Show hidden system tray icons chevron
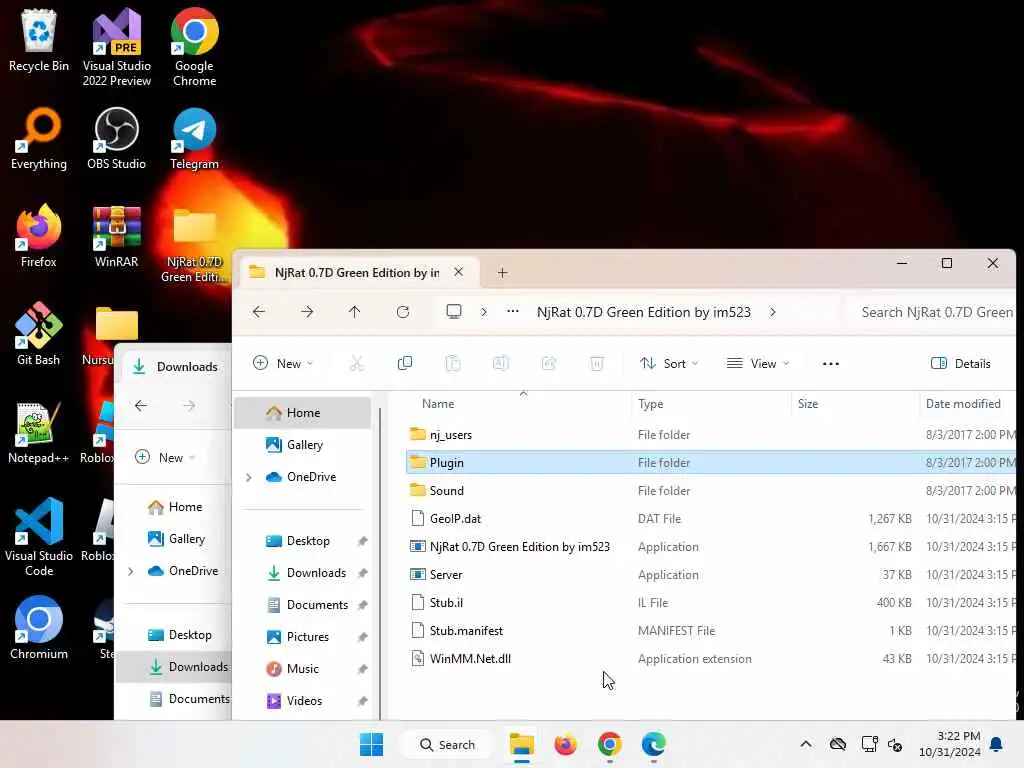1024x768 pixels. pyautogui.click(x=806, y=744)
